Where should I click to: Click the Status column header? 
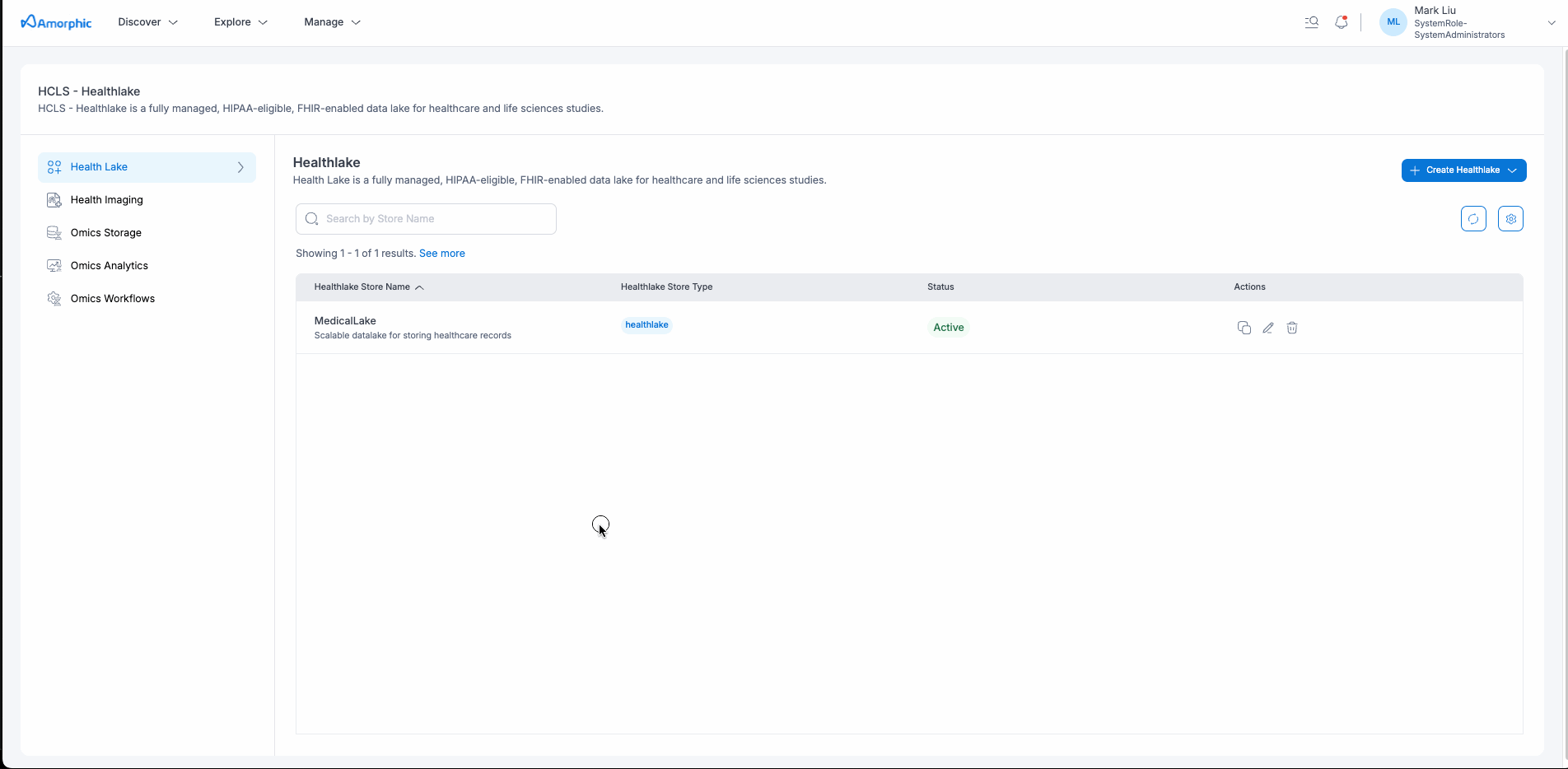[x=940, y=287]
